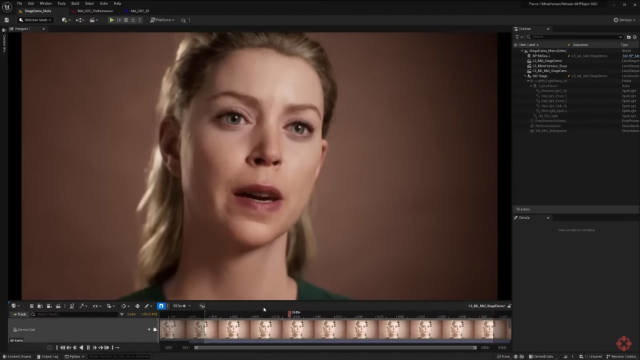Open the 30 fps frame rate dropdown

[x=181, y=306]
